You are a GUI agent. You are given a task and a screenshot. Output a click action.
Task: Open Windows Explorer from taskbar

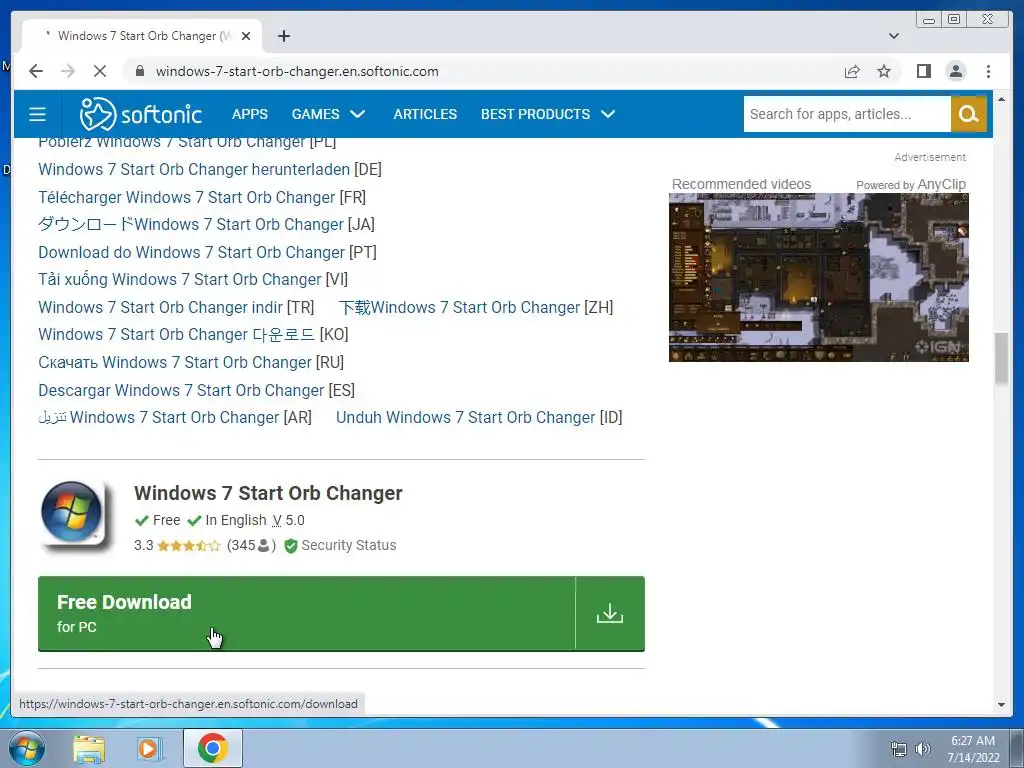pos(89,748)
